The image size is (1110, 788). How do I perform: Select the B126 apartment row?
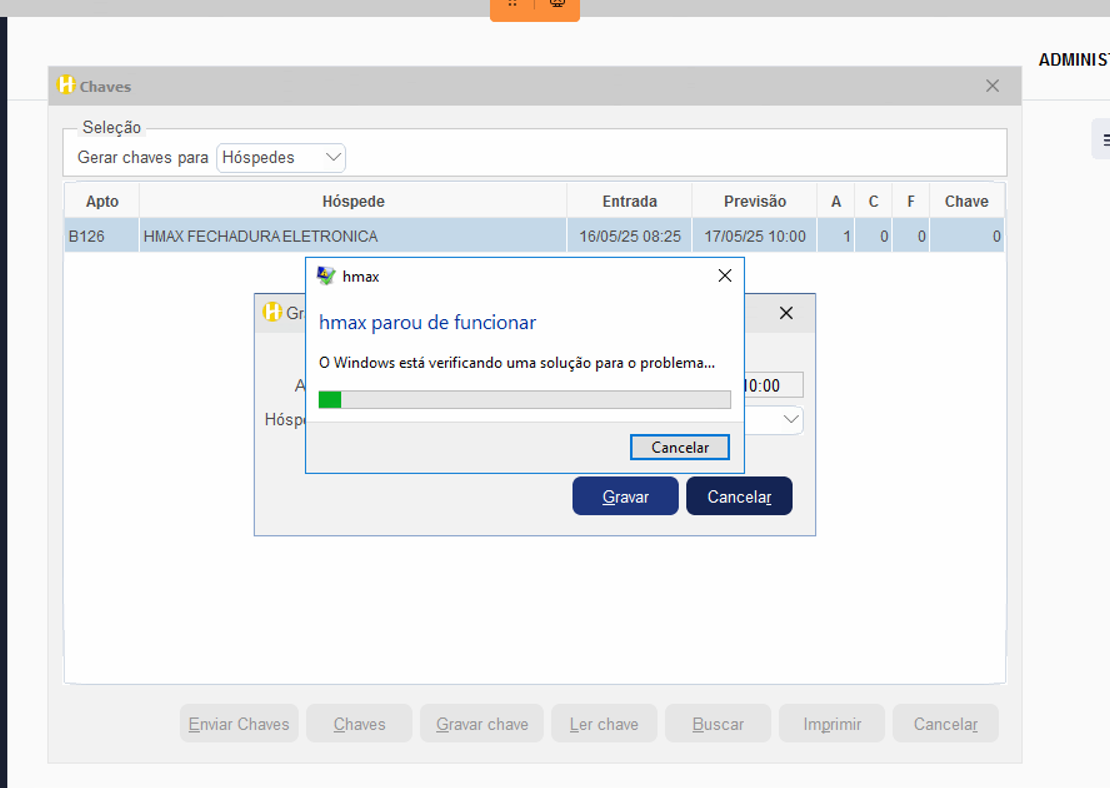(101, 237)
